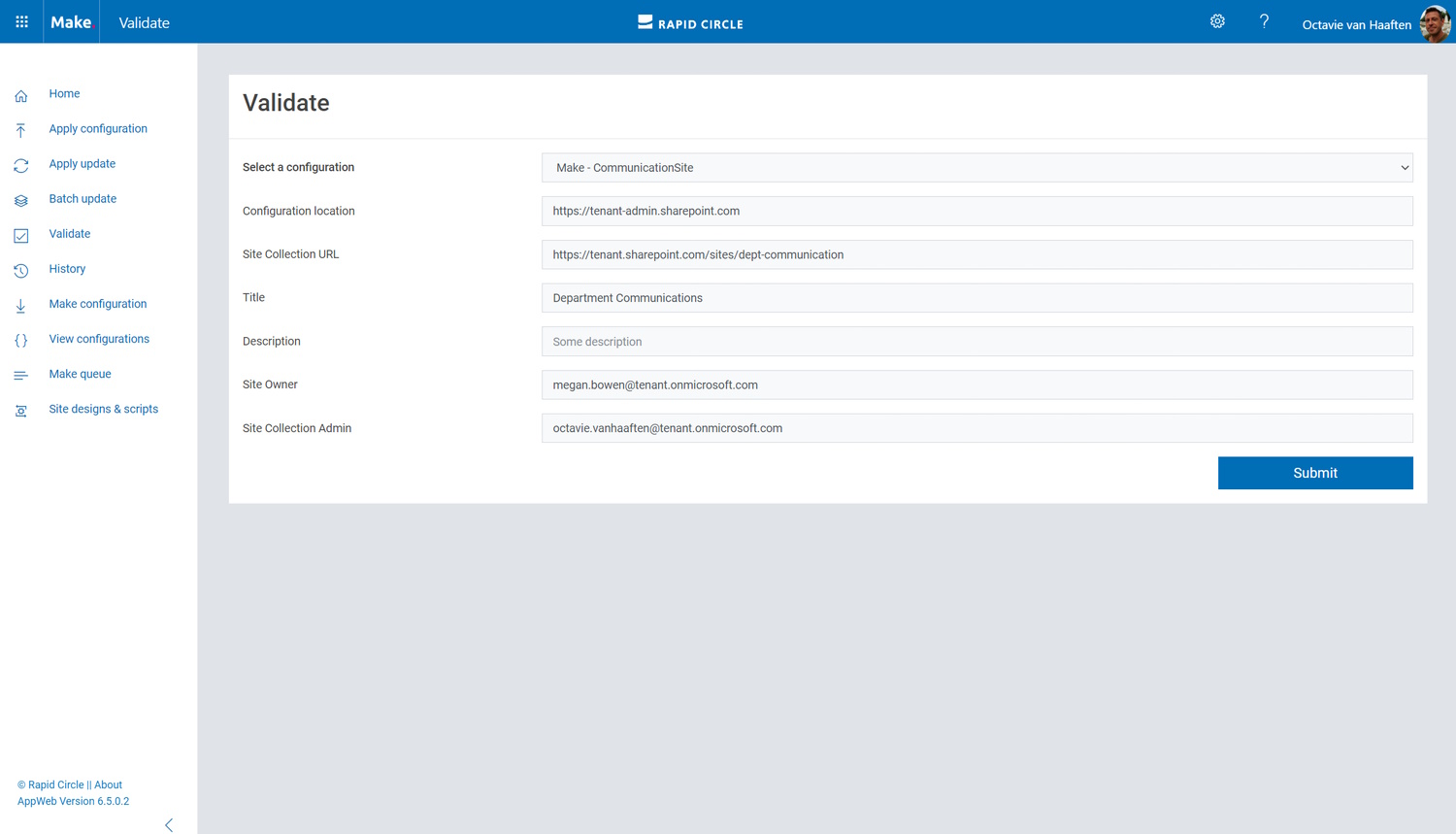This screenshot has height=834, width=1456.
Task: Click the Site Collection URL field
Action: pos(976,254)
